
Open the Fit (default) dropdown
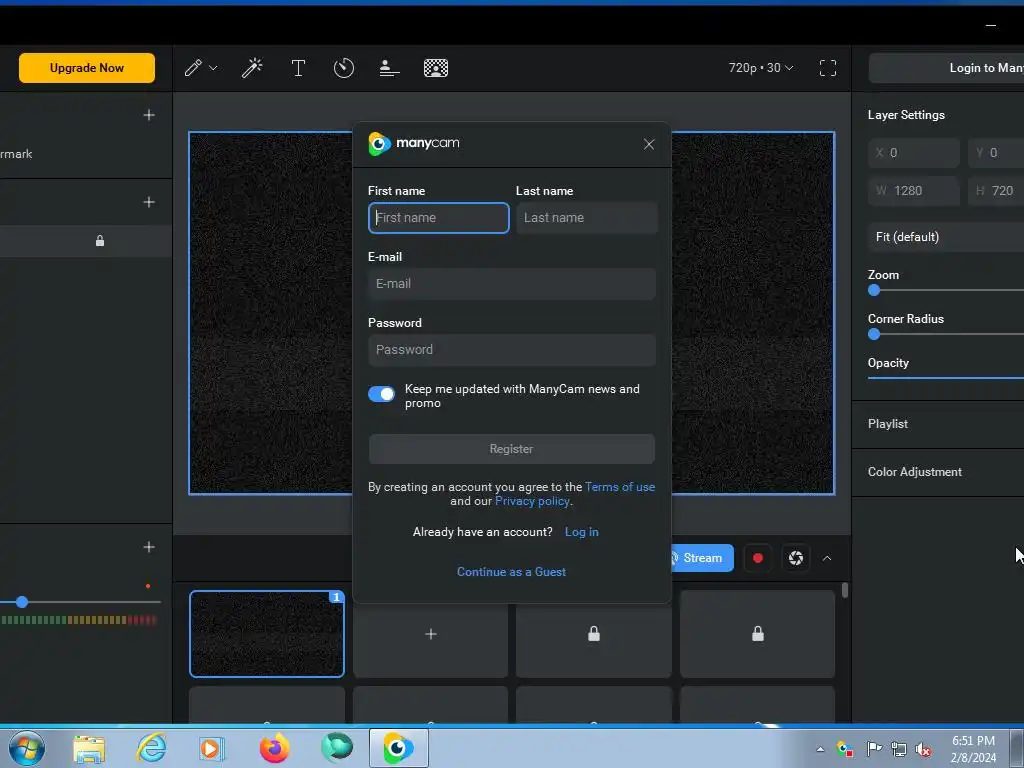pyautogui.click(x=946, y=236)
